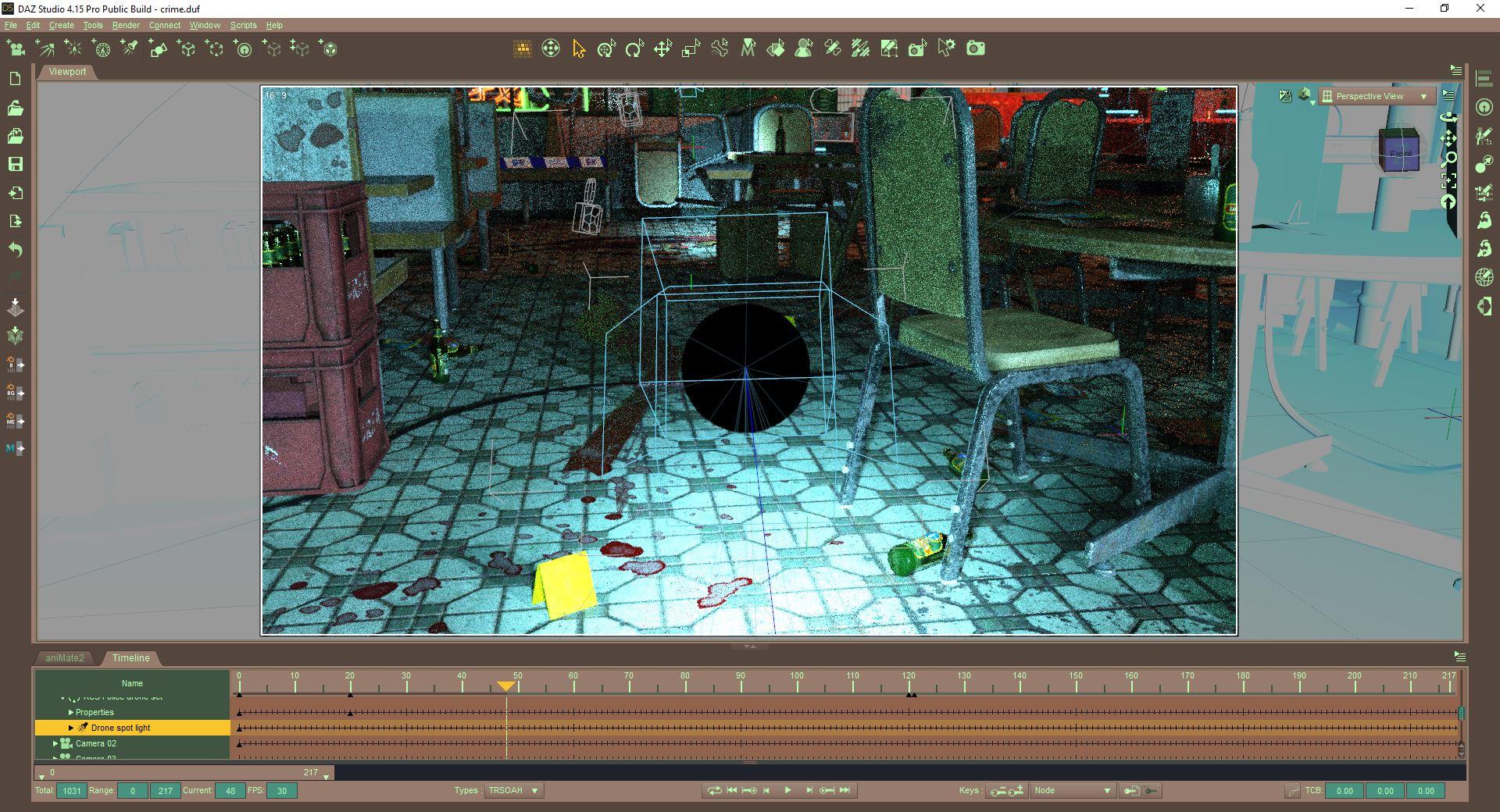This screenshot has width=1500, height=812.
Task: Select the Node Selection arrow tool
Action: point(579,49)
